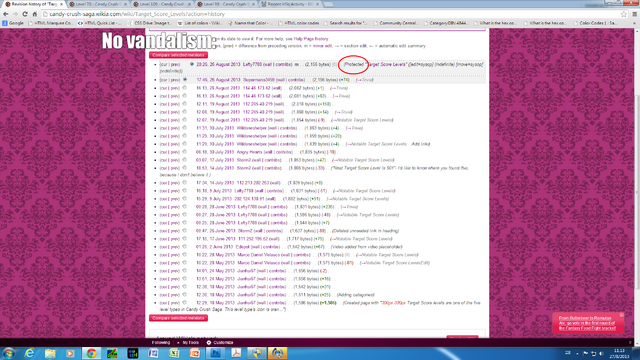Switch to Level 70 - Candy Crush tab
The image size is (640, 360).
point(99,4)
